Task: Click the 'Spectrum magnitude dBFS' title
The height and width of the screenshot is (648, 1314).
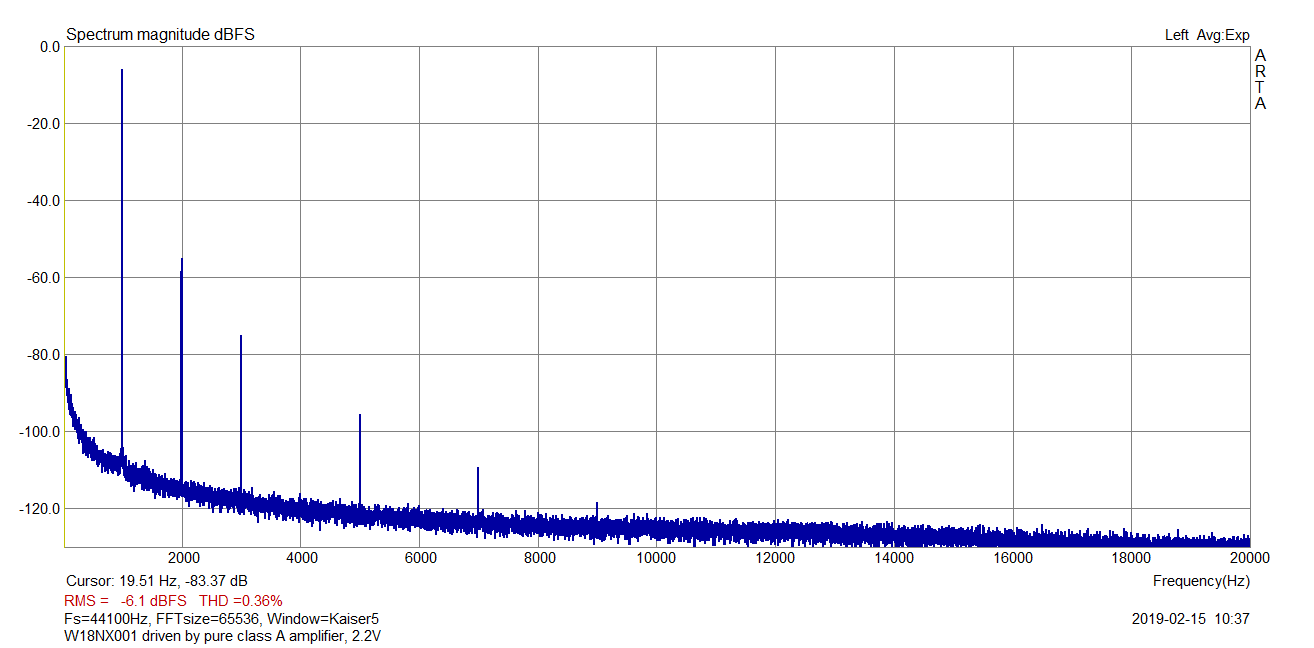Action: pos(160,35)
